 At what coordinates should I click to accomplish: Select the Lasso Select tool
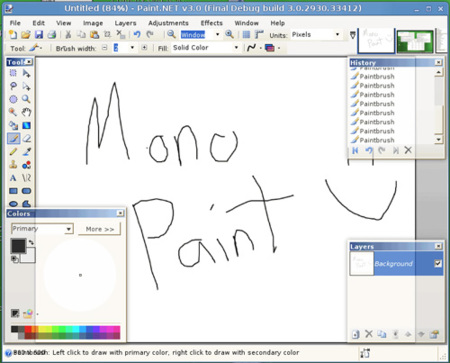(13, 86)
